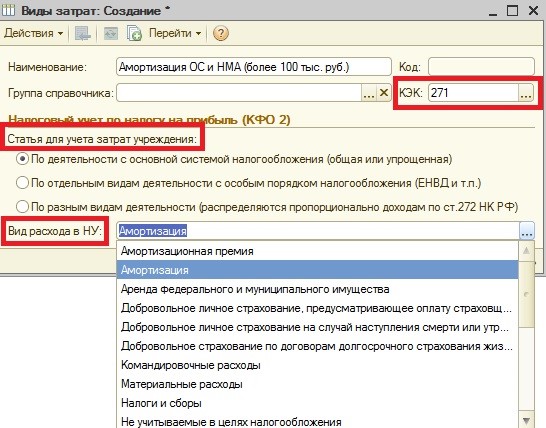Click the find in list toolbar icon
This screenshot has height=428, width=546.
pos(83,33)
